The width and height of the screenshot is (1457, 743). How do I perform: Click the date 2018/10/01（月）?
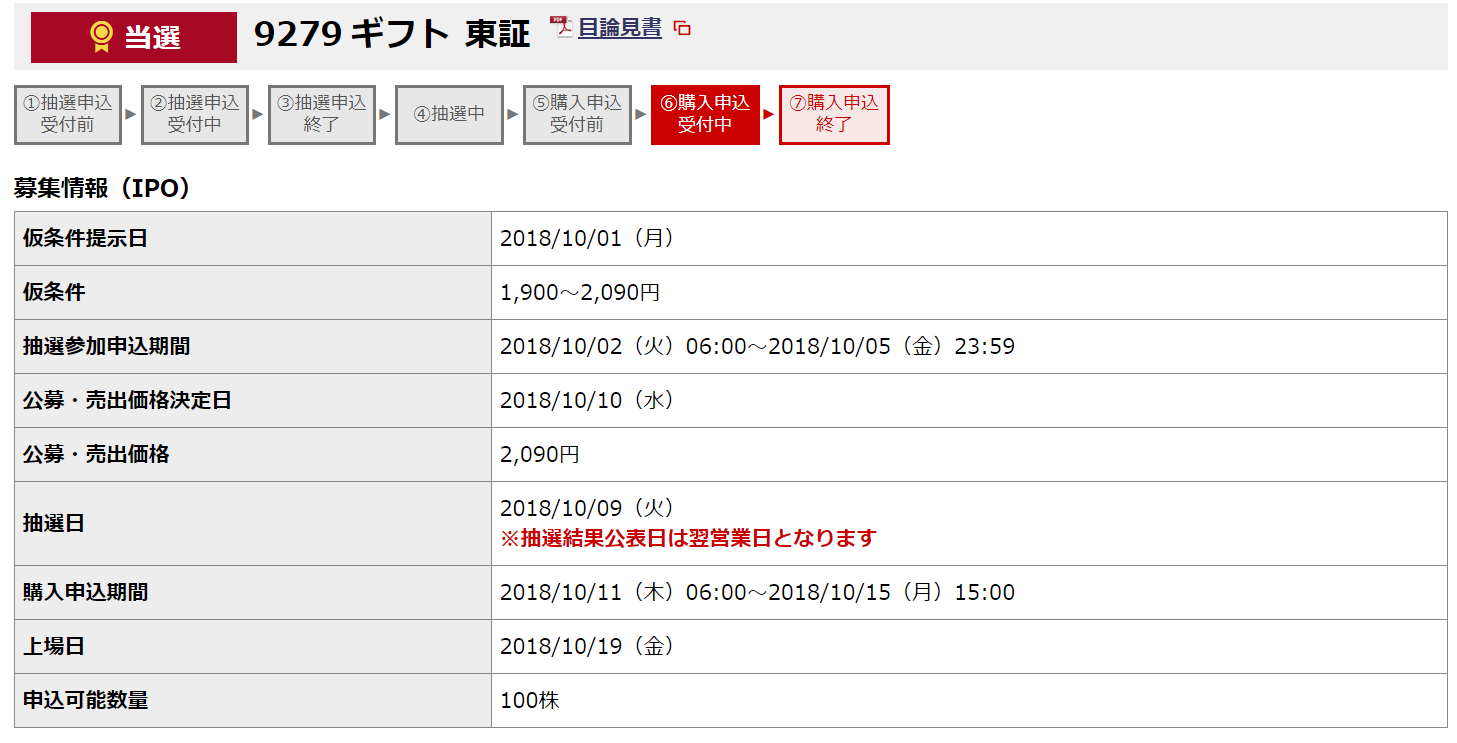click(x=587, y=238)
